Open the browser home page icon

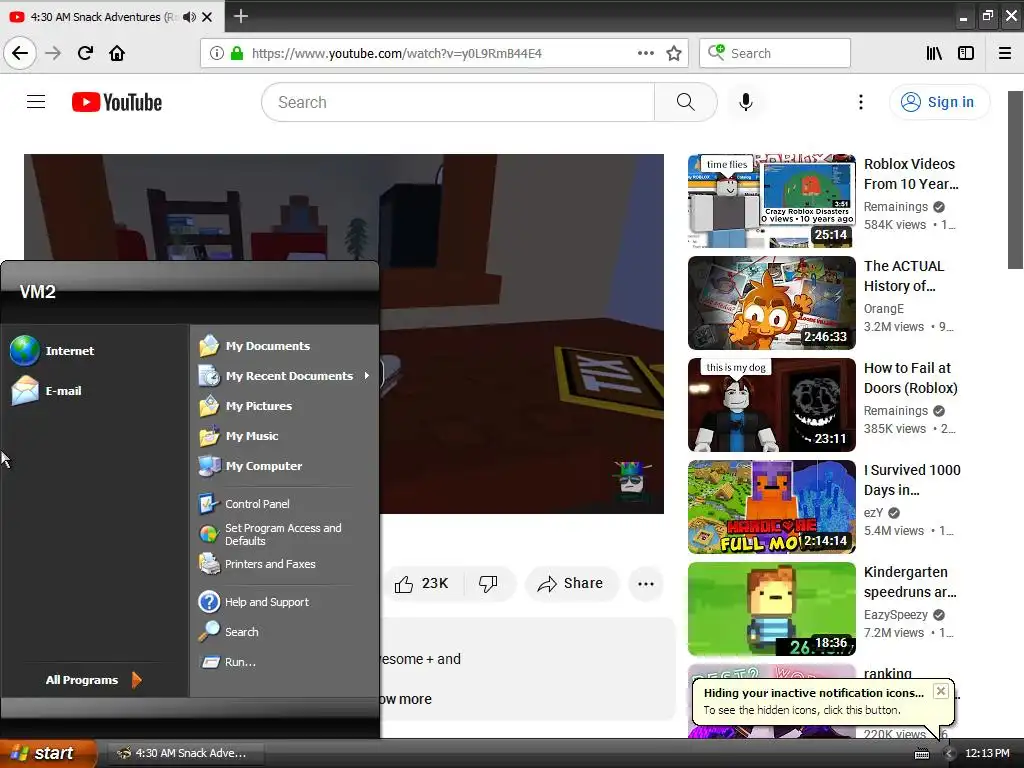click(x=117, y=54)
